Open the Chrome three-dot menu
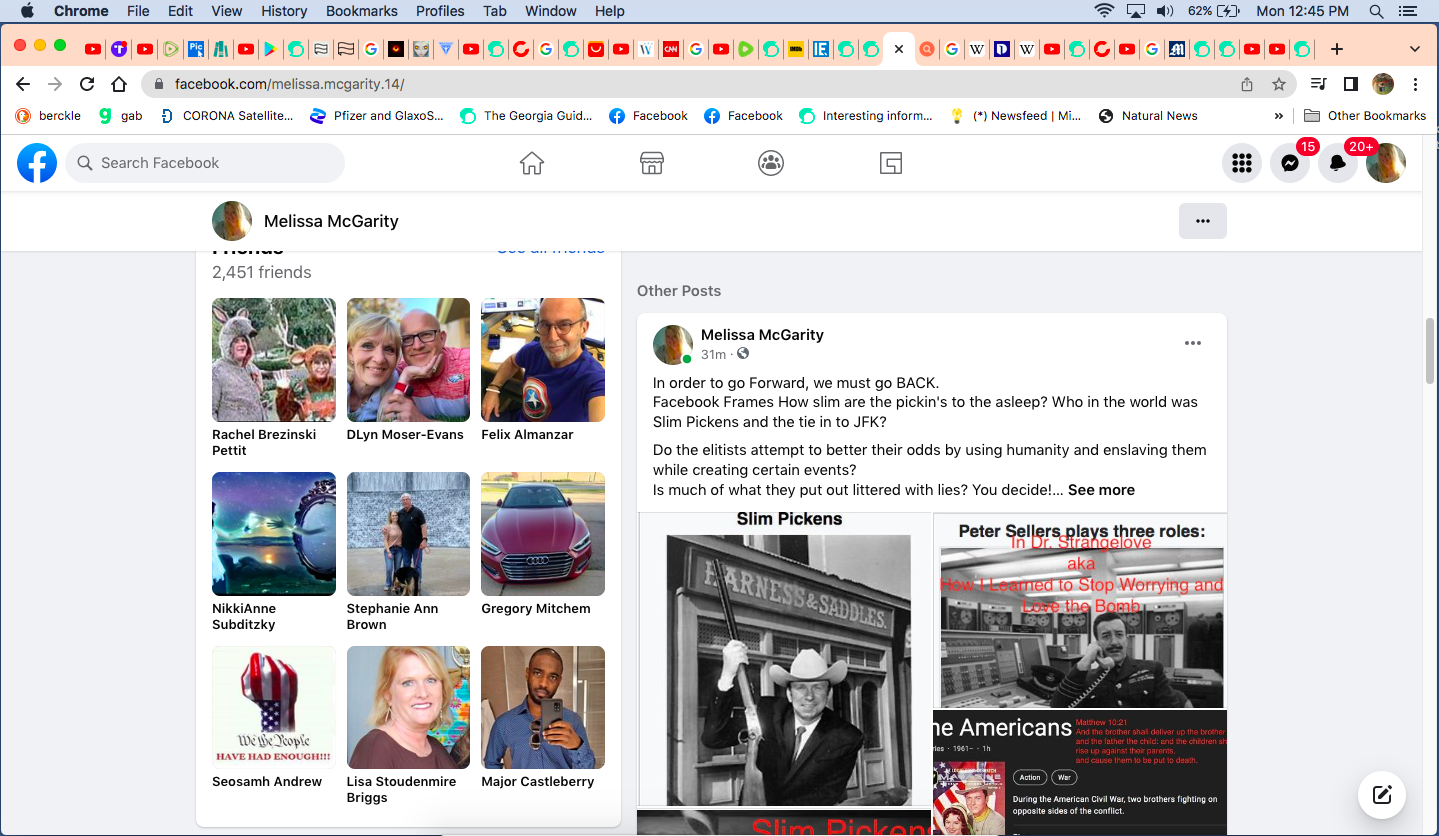 (1416, 84)
